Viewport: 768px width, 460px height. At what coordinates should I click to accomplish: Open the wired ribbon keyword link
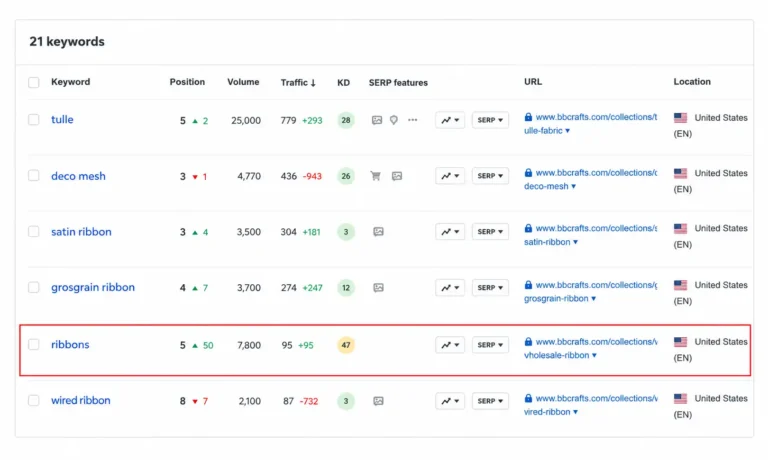coord(81,400)
